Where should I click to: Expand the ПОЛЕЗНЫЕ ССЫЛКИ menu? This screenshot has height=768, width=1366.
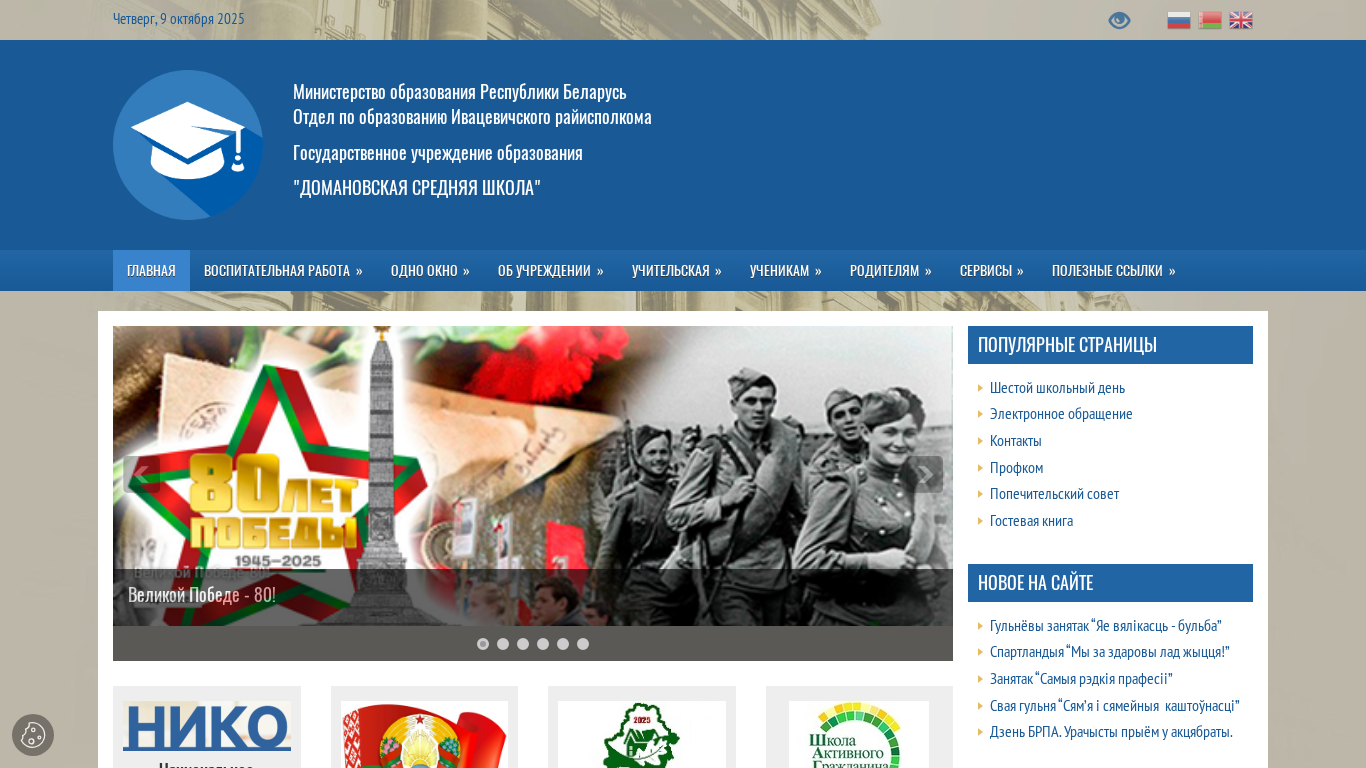pos(1114,271)
